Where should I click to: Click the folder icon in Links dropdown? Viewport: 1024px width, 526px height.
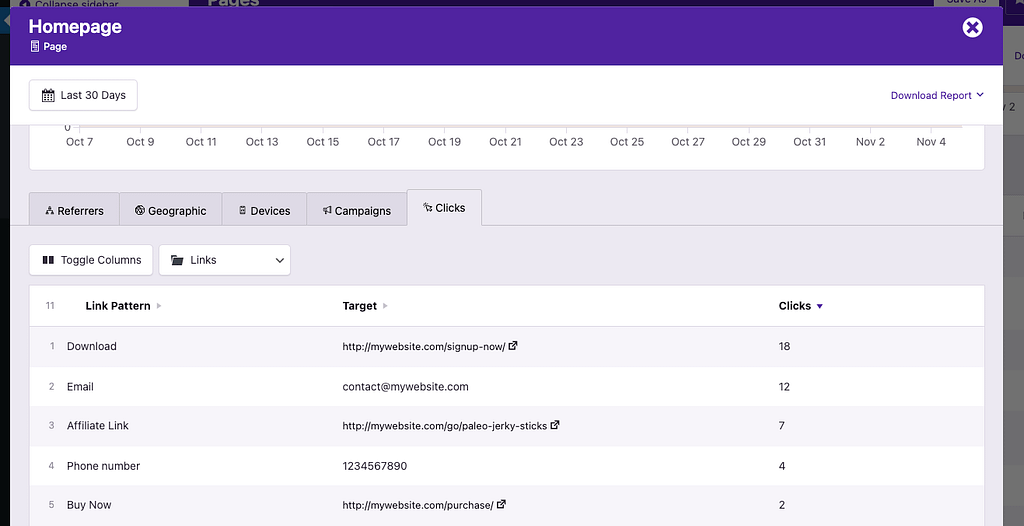coord(177,260)
